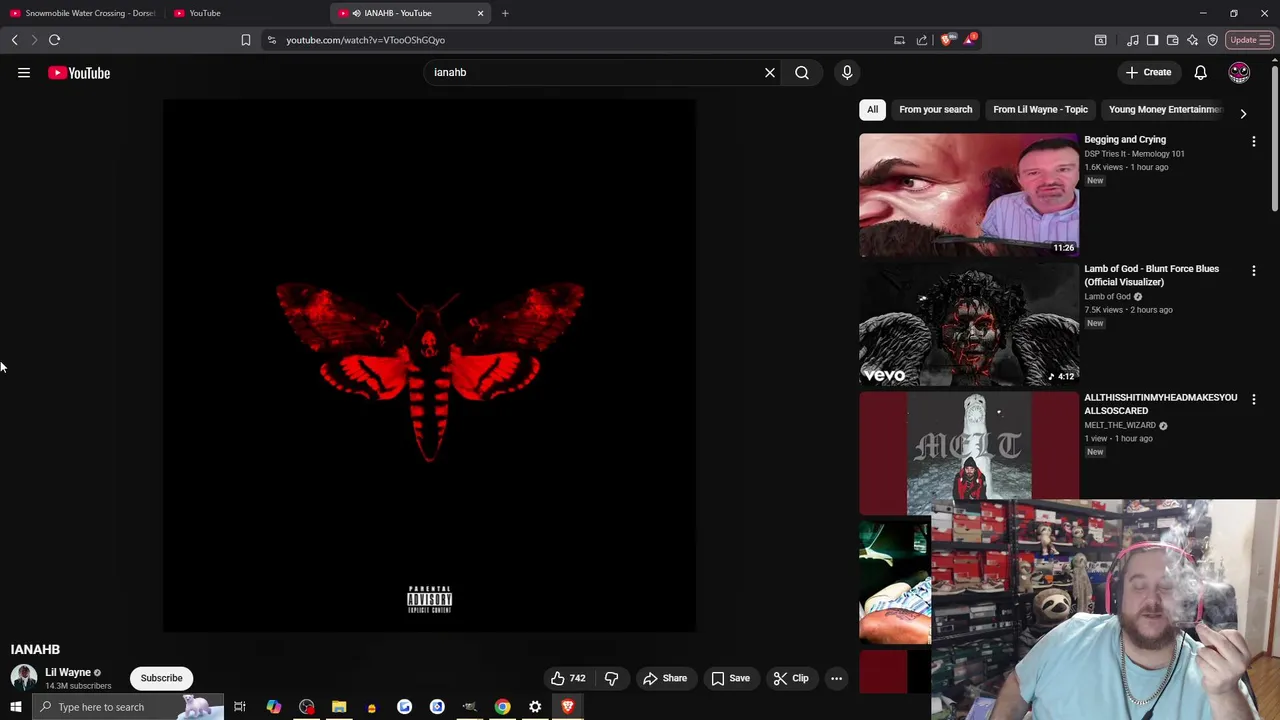Bookmark this page
This screenshot has height=720, width=1280.
[x=246, y=40]
